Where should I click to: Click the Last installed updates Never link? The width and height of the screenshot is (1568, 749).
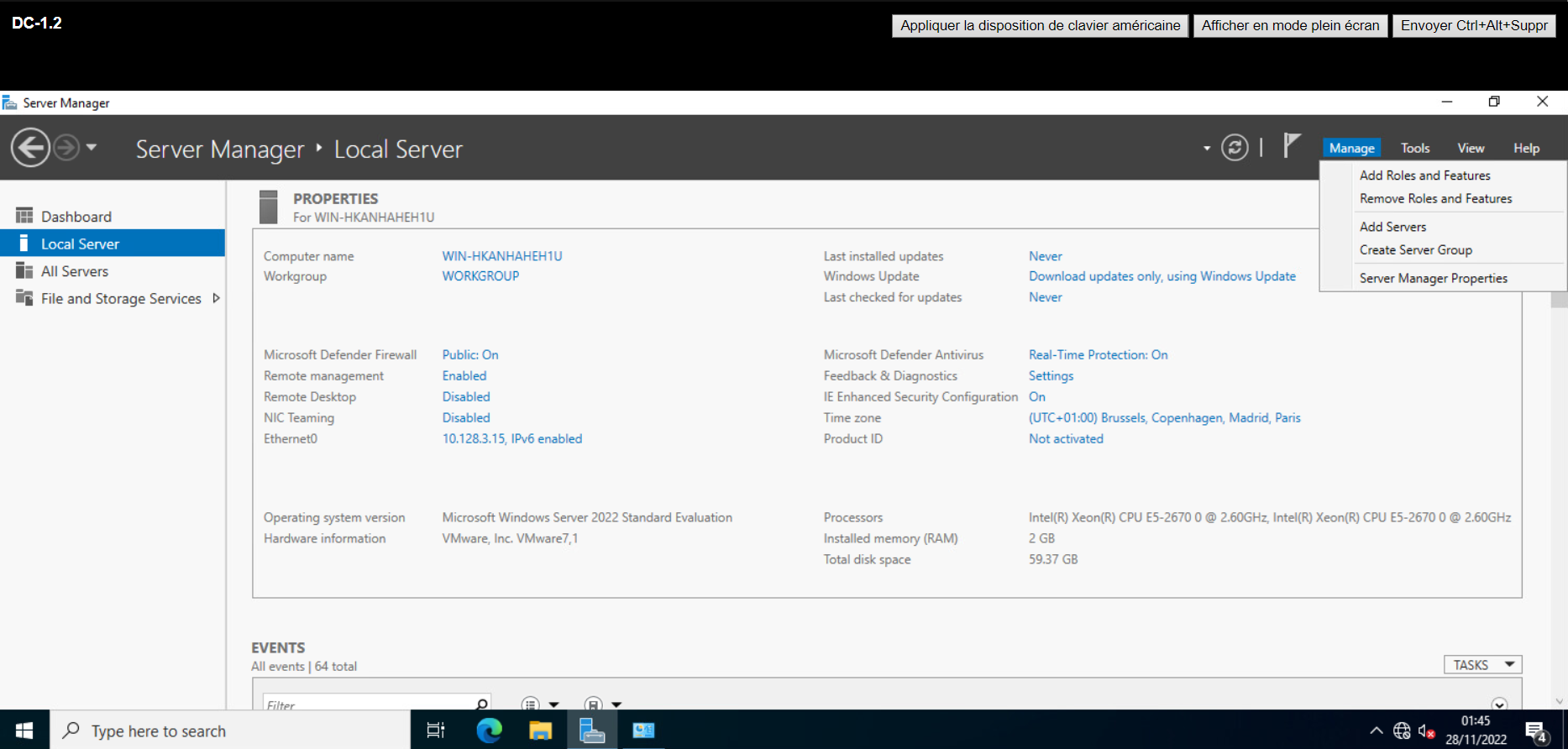1046,256
